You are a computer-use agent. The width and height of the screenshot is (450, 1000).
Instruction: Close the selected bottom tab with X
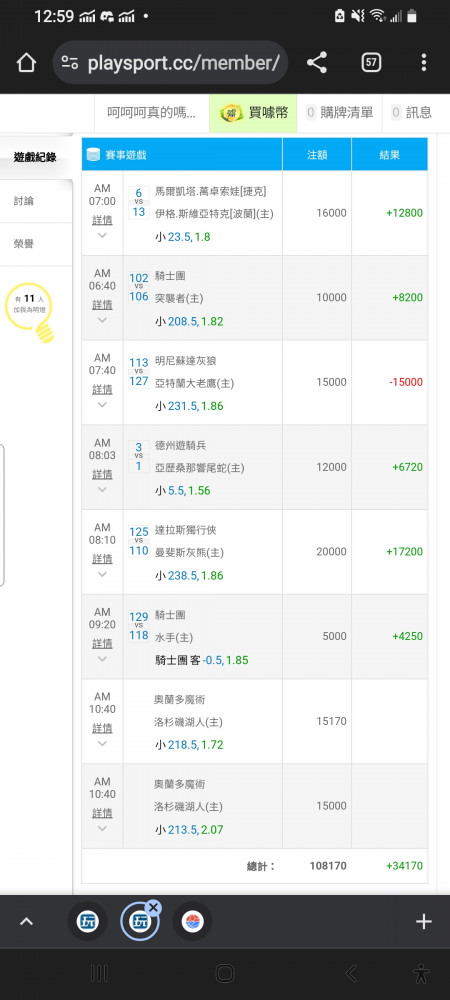coord(154,908)
